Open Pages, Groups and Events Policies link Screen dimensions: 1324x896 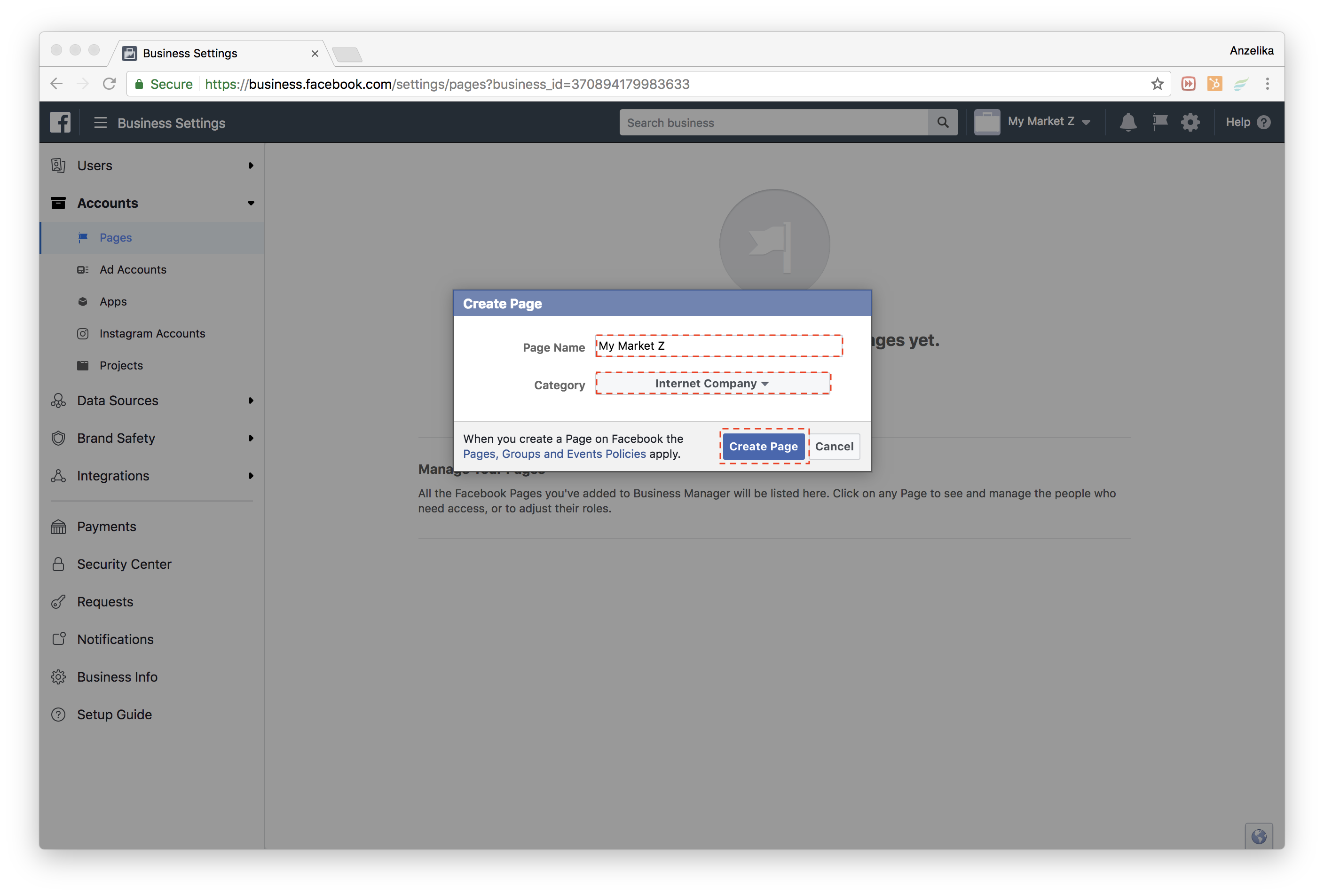[554, 454]
